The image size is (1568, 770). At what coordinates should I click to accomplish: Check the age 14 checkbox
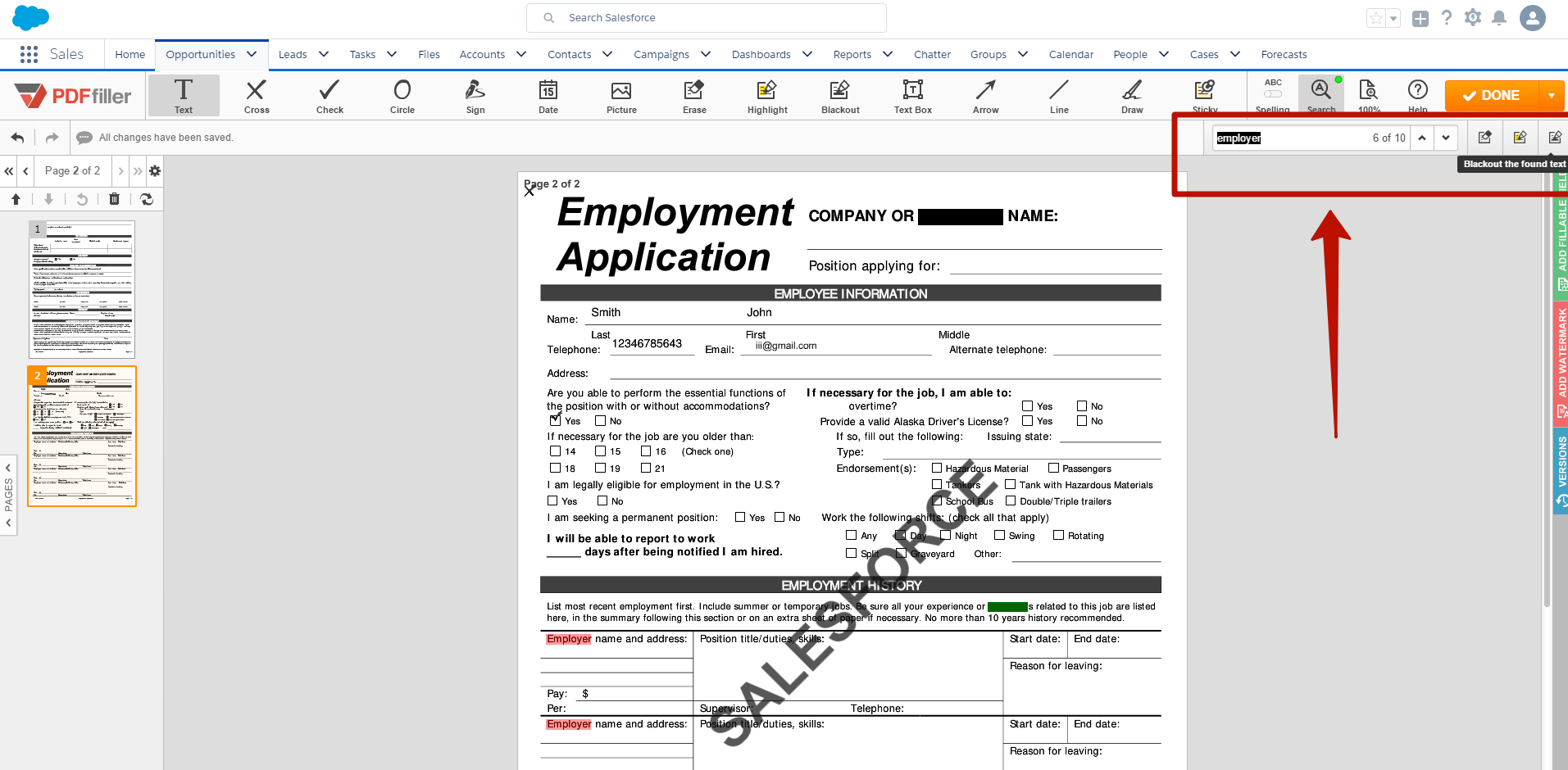point(555,451)
